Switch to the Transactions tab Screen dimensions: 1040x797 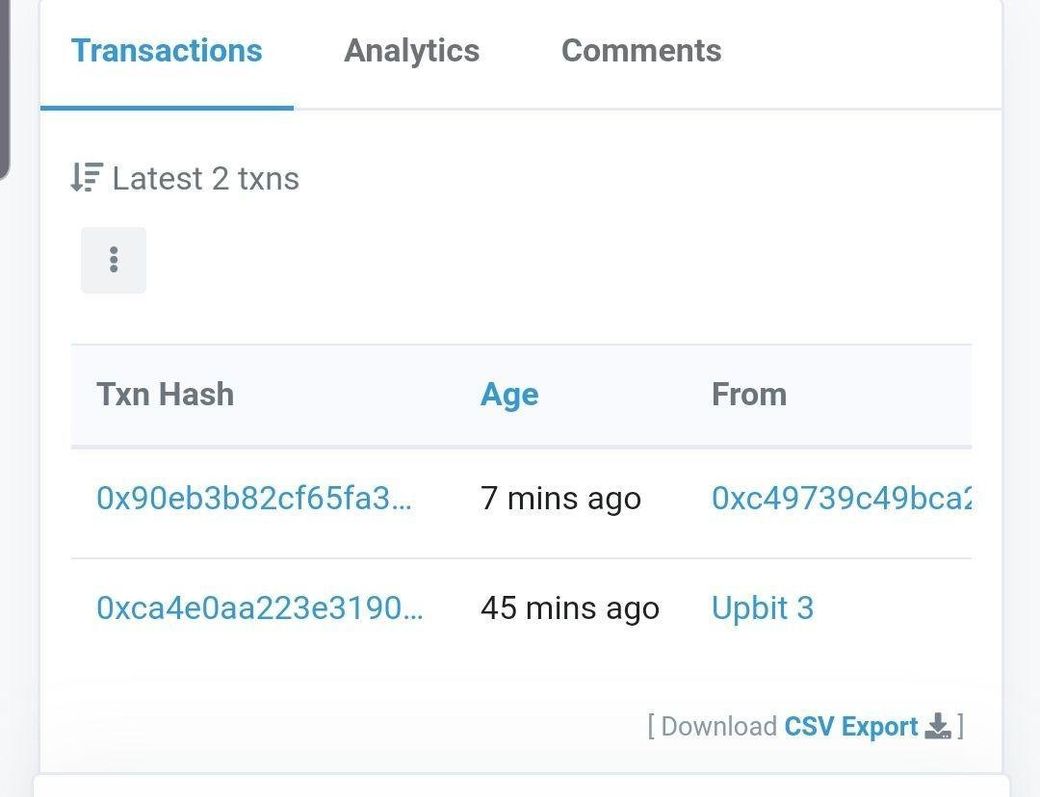166,51
